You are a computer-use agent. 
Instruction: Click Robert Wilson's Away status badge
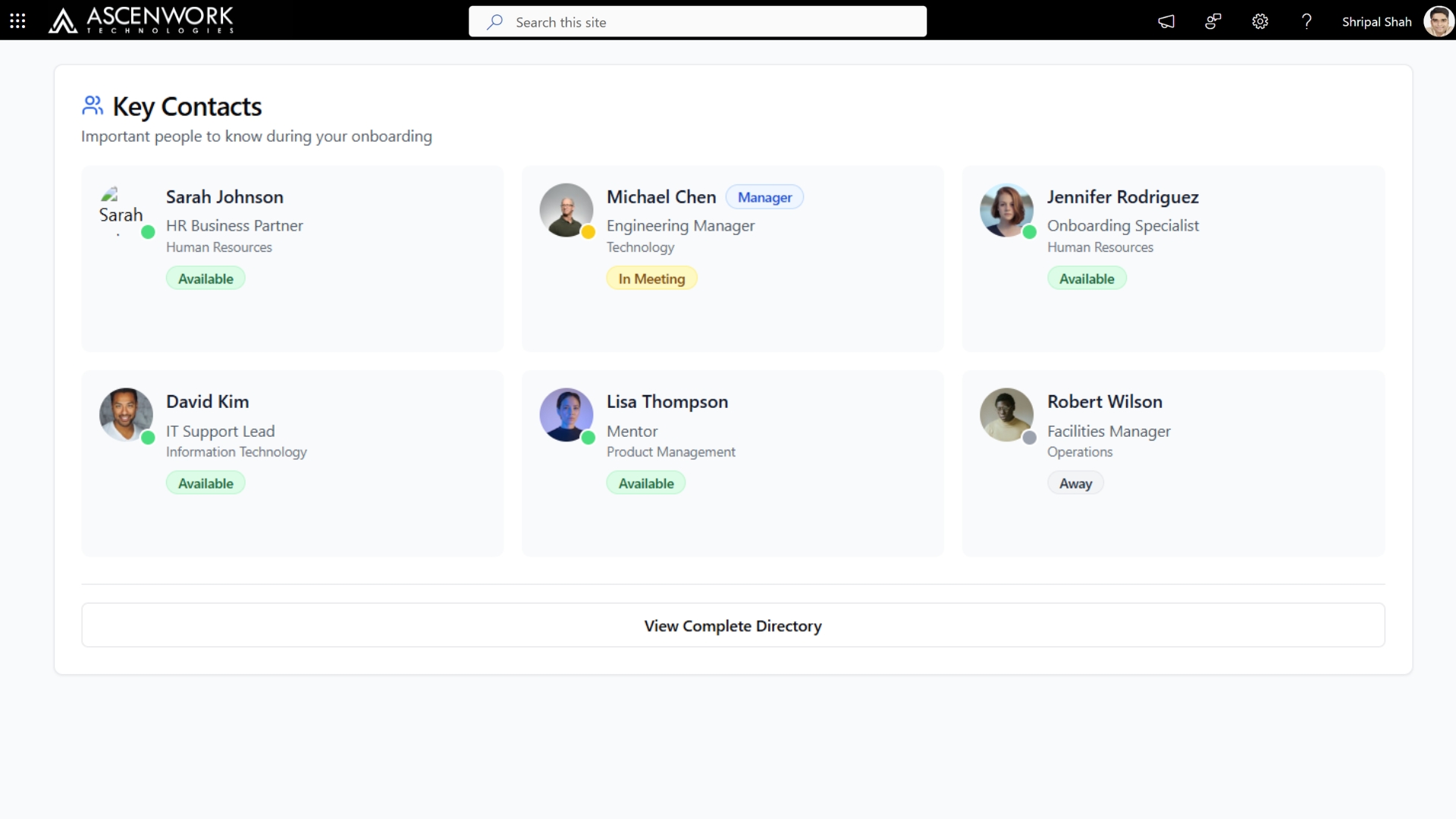click(1075, 483)
